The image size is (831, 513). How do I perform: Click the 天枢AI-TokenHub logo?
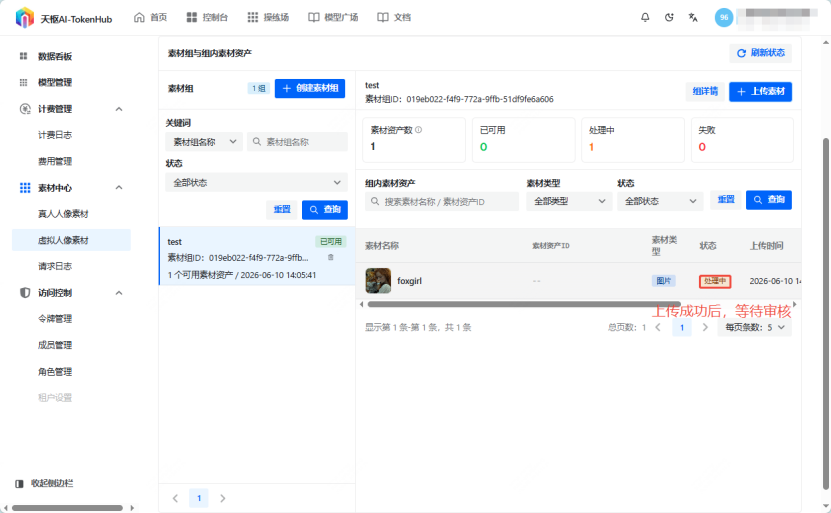[x=64, y=18]
